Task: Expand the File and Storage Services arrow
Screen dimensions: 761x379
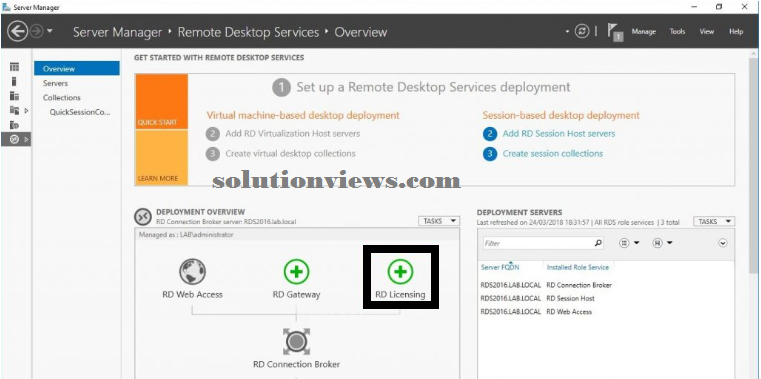Action: coord(26,111)
